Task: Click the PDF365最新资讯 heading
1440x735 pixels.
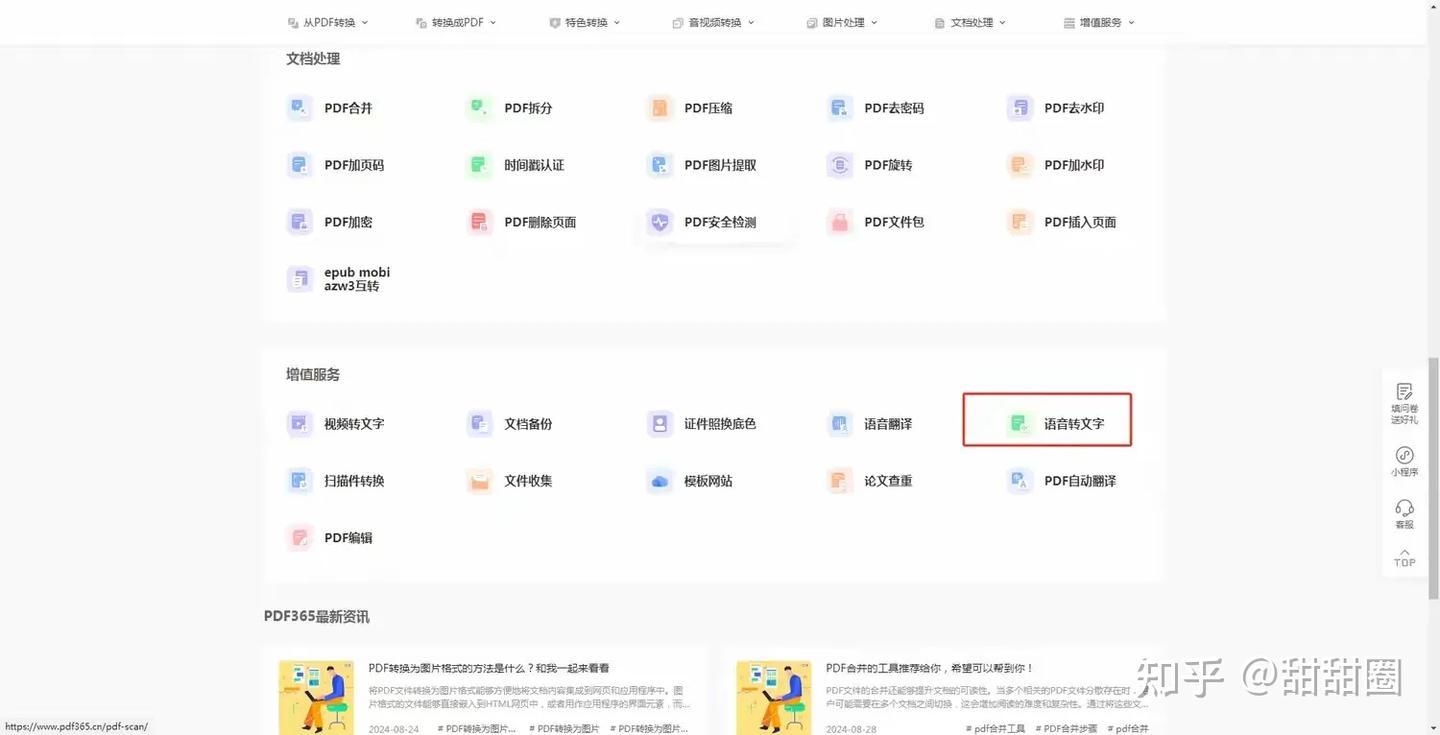Action: pos(317,617)
